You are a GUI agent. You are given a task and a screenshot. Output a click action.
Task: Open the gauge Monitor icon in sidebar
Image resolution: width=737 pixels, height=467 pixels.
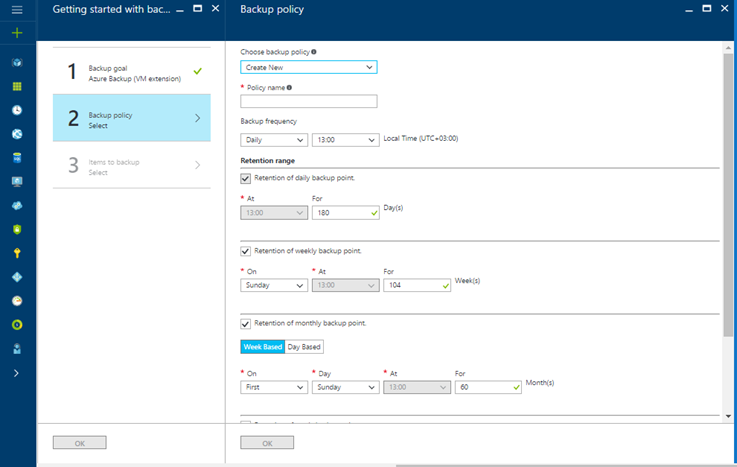coord(17,301)
